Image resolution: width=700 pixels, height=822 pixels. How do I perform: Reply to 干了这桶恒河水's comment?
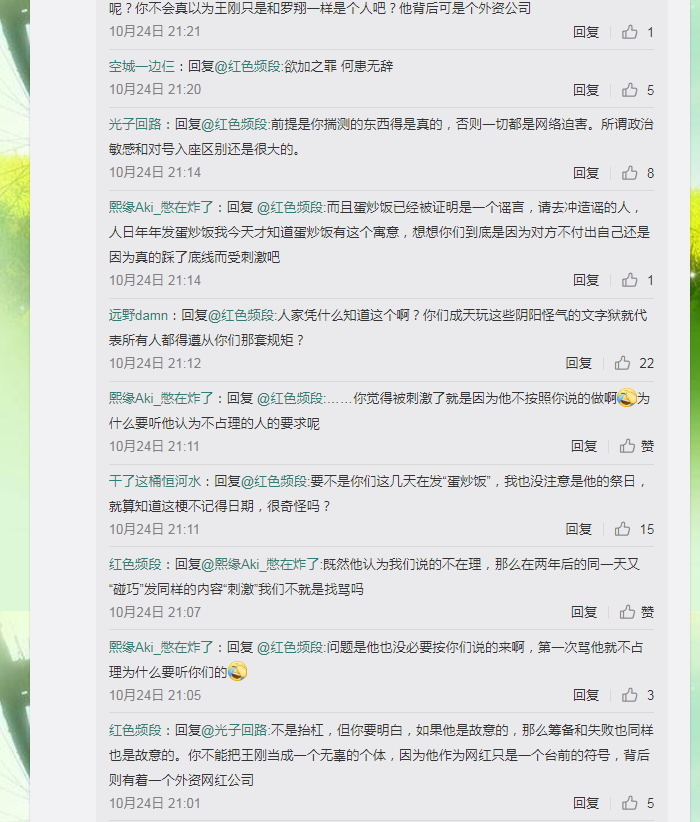pos(579,529)
